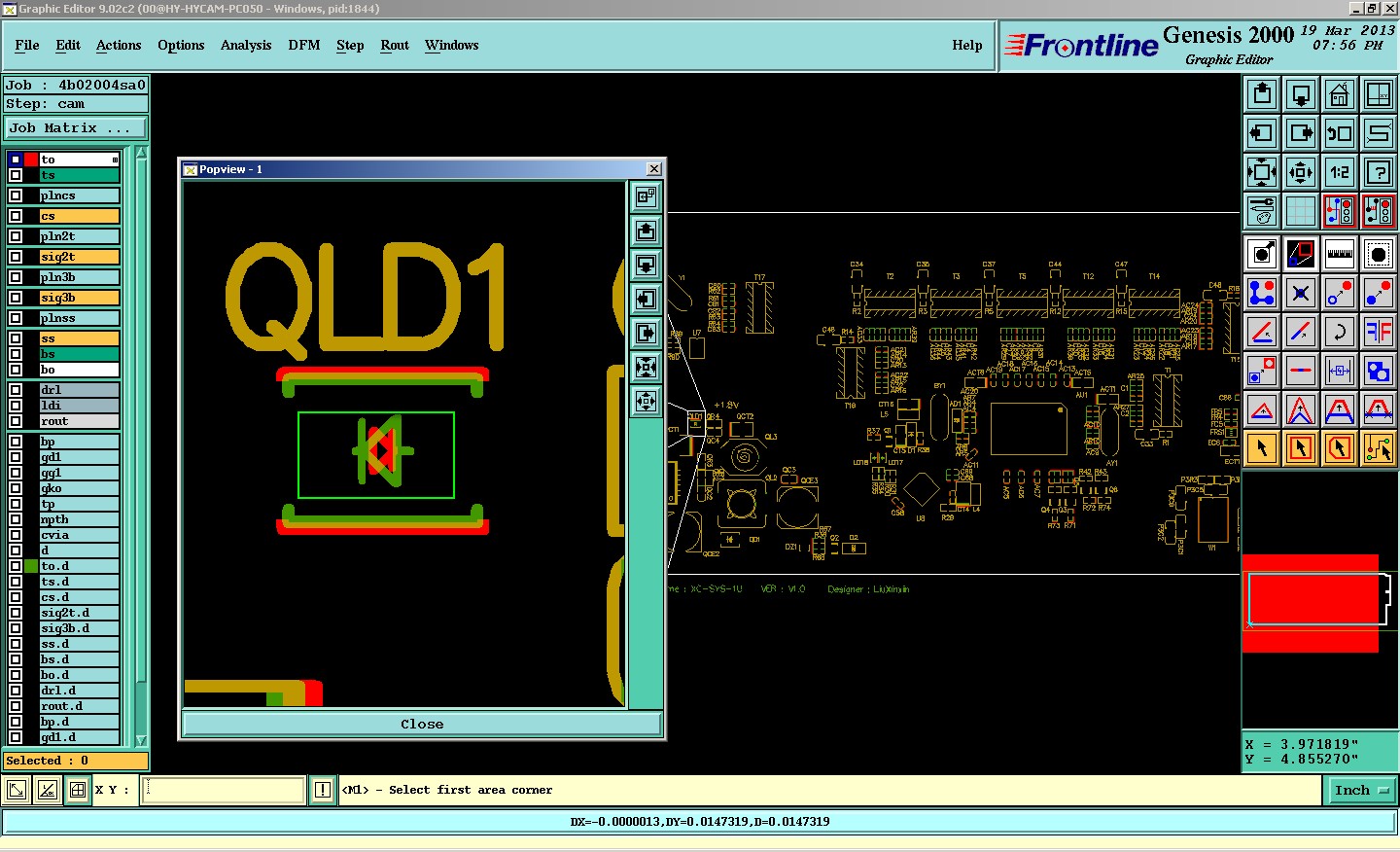
Task: Open the wrench and palette settings icon
Action: point(1262,211)
